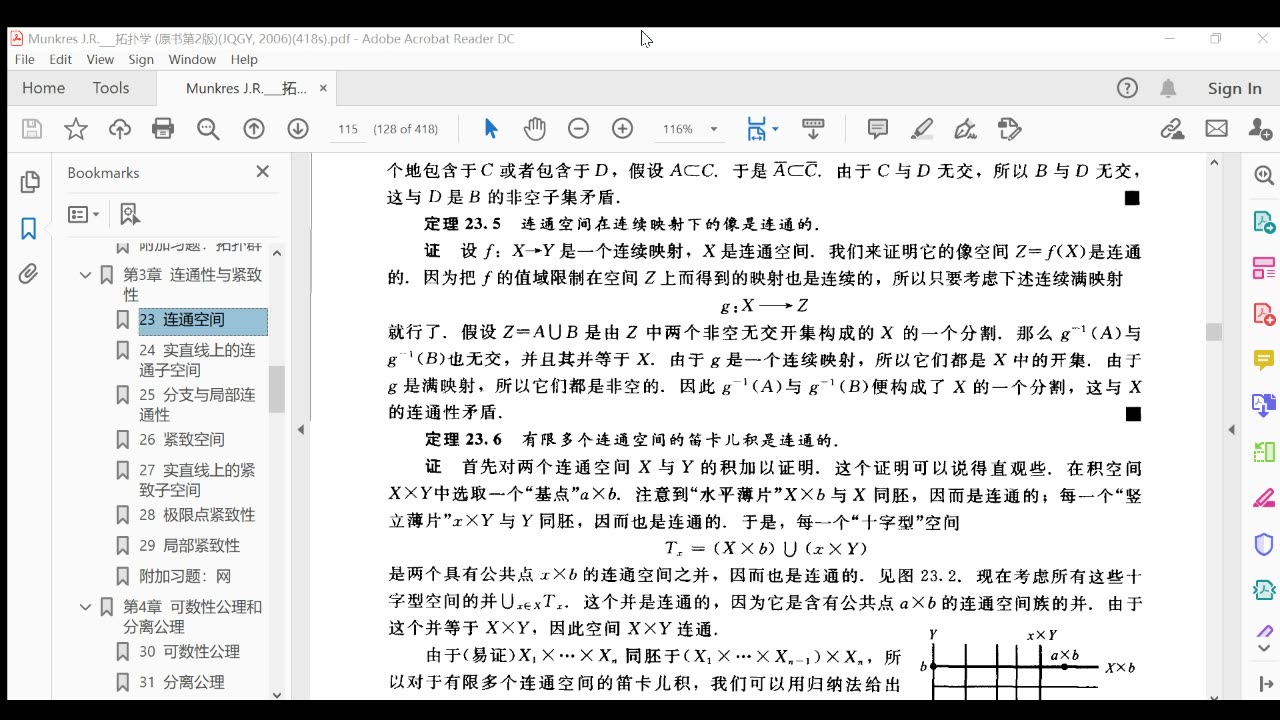Viewport: 1280px width, 720px height.
Task: Close the Munkres document tab
Action: [323, 88]
